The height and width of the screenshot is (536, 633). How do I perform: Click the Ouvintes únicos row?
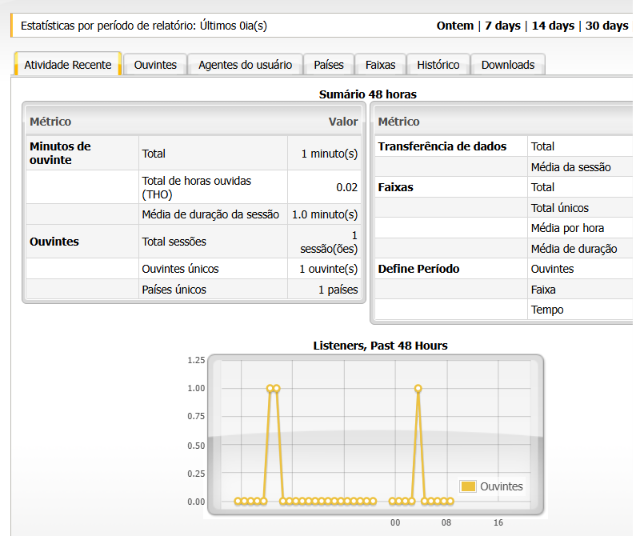point(193,269)
